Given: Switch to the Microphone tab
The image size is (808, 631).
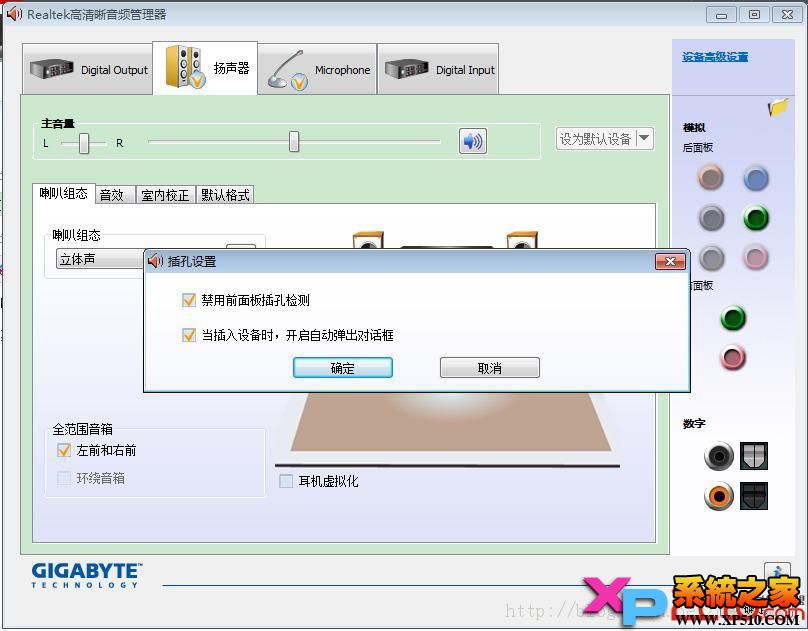Looking at the screenshot, I should click(317, 68).
